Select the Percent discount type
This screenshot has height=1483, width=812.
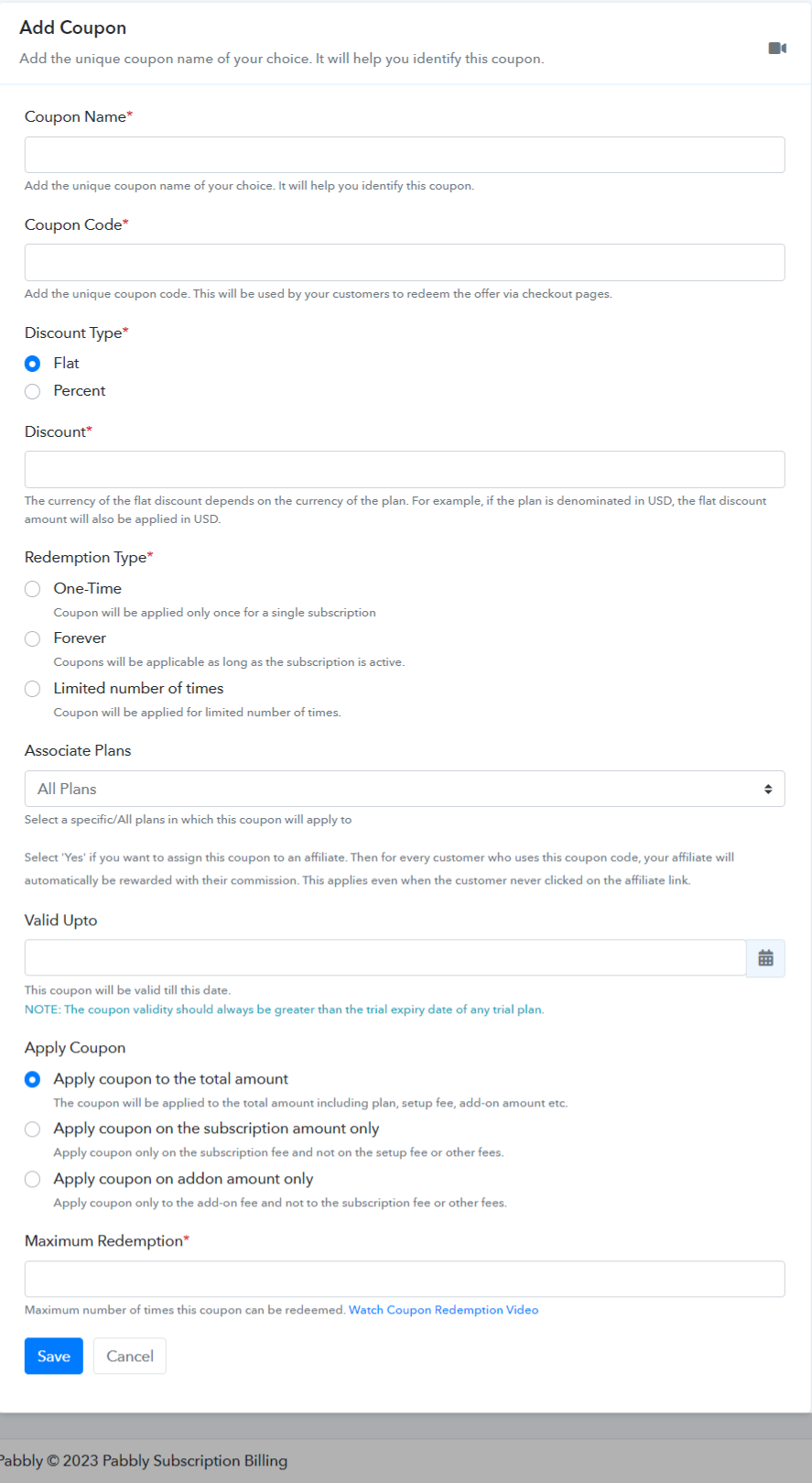pyautogui.click(x=33, y=391)
